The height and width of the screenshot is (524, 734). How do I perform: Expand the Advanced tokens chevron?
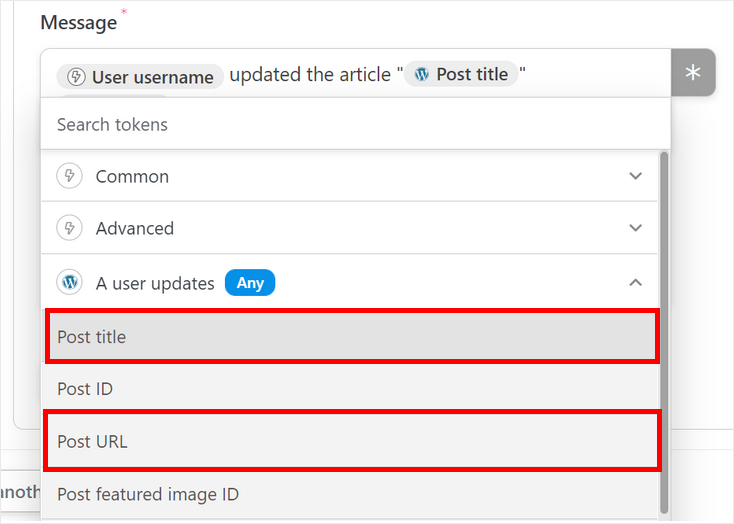click(x=635, y=228)
